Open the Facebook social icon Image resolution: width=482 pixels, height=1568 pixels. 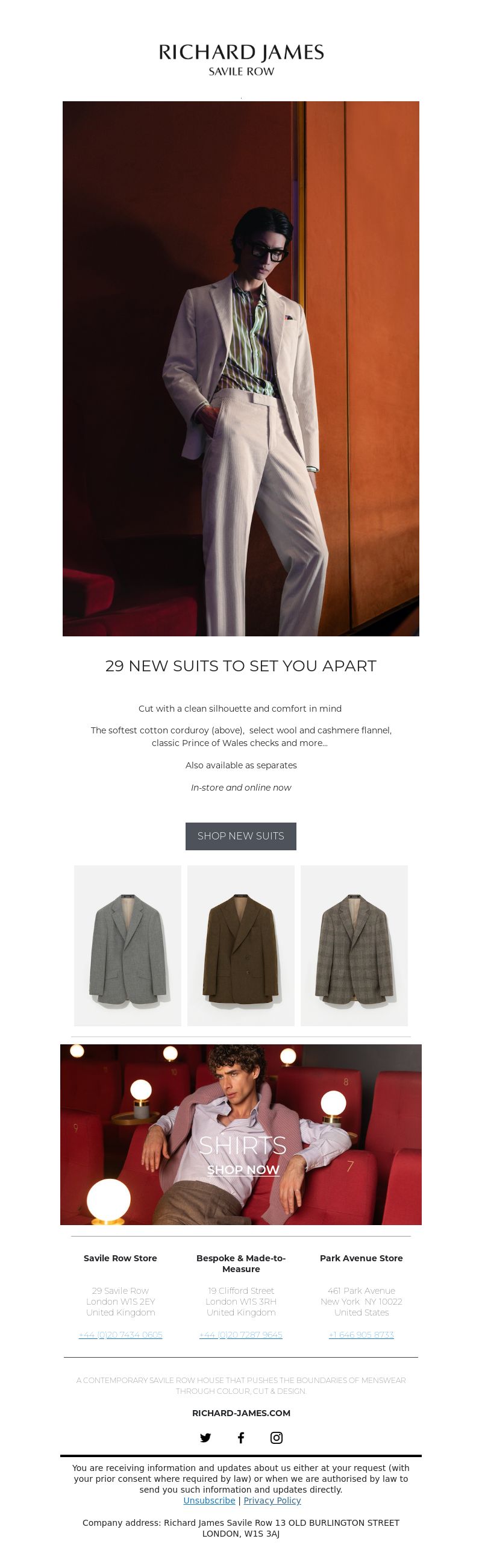[x=241, y=1437]
